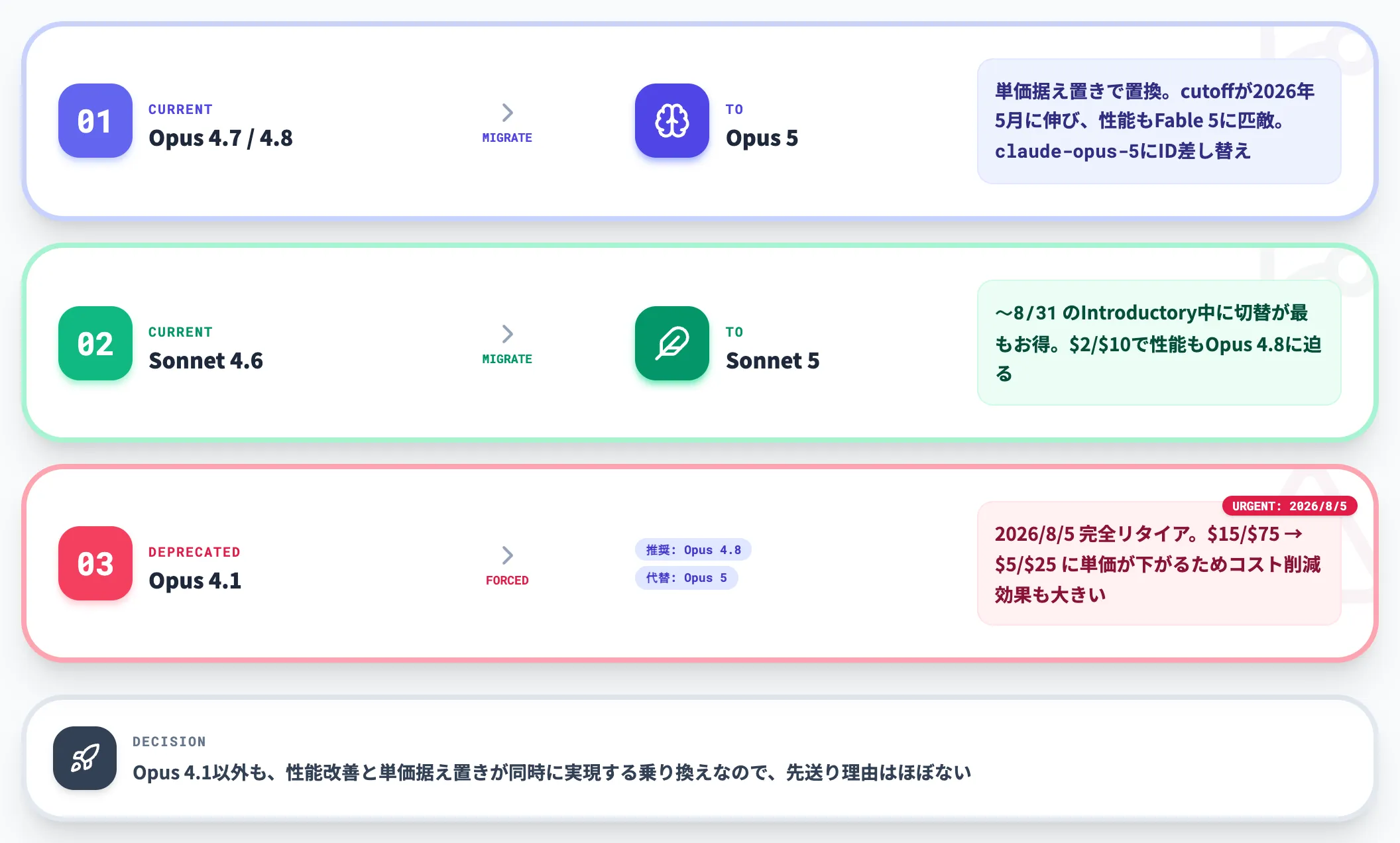Click the decision sentence starting Opus 4.1以外も
Image resolution: width=1400 pixels, height=843 pixels.
coord(552,773)
